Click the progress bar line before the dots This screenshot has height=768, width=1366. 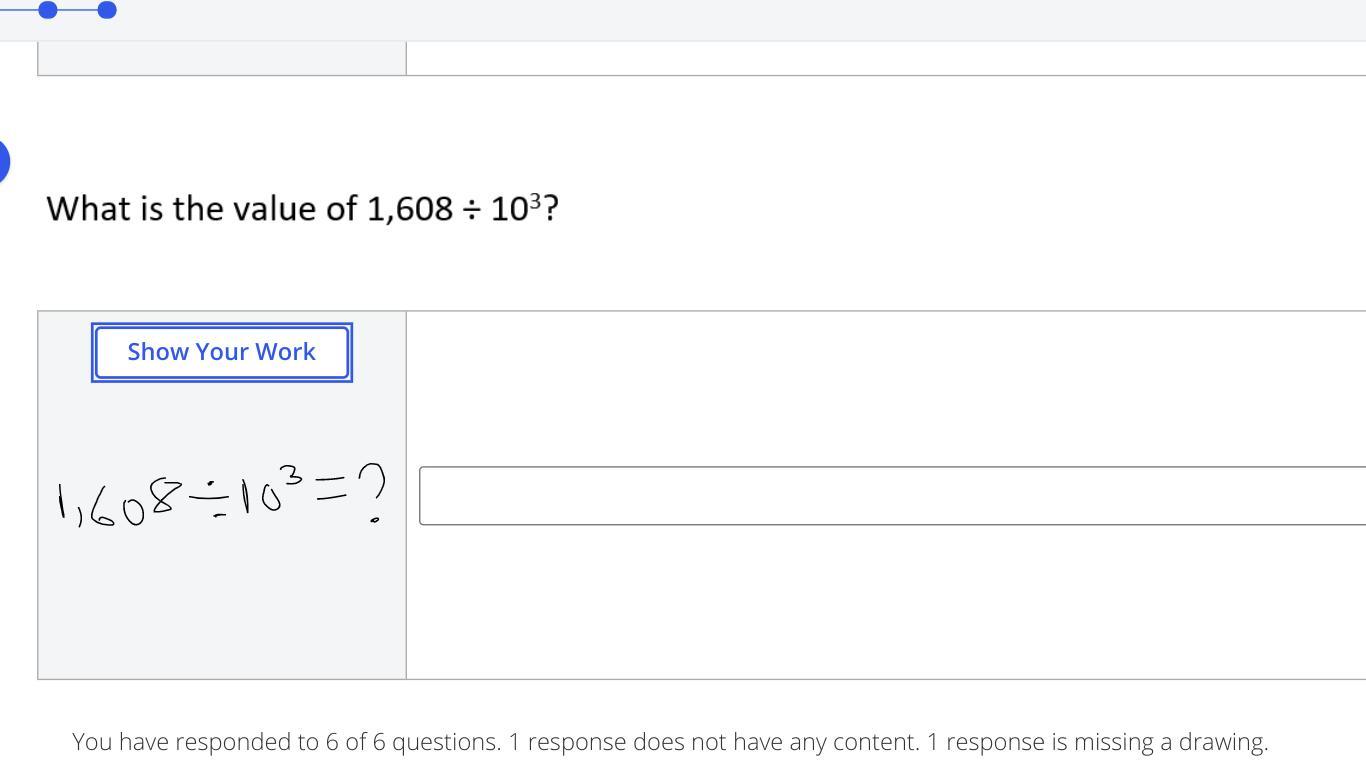click(x=18, y=10)
